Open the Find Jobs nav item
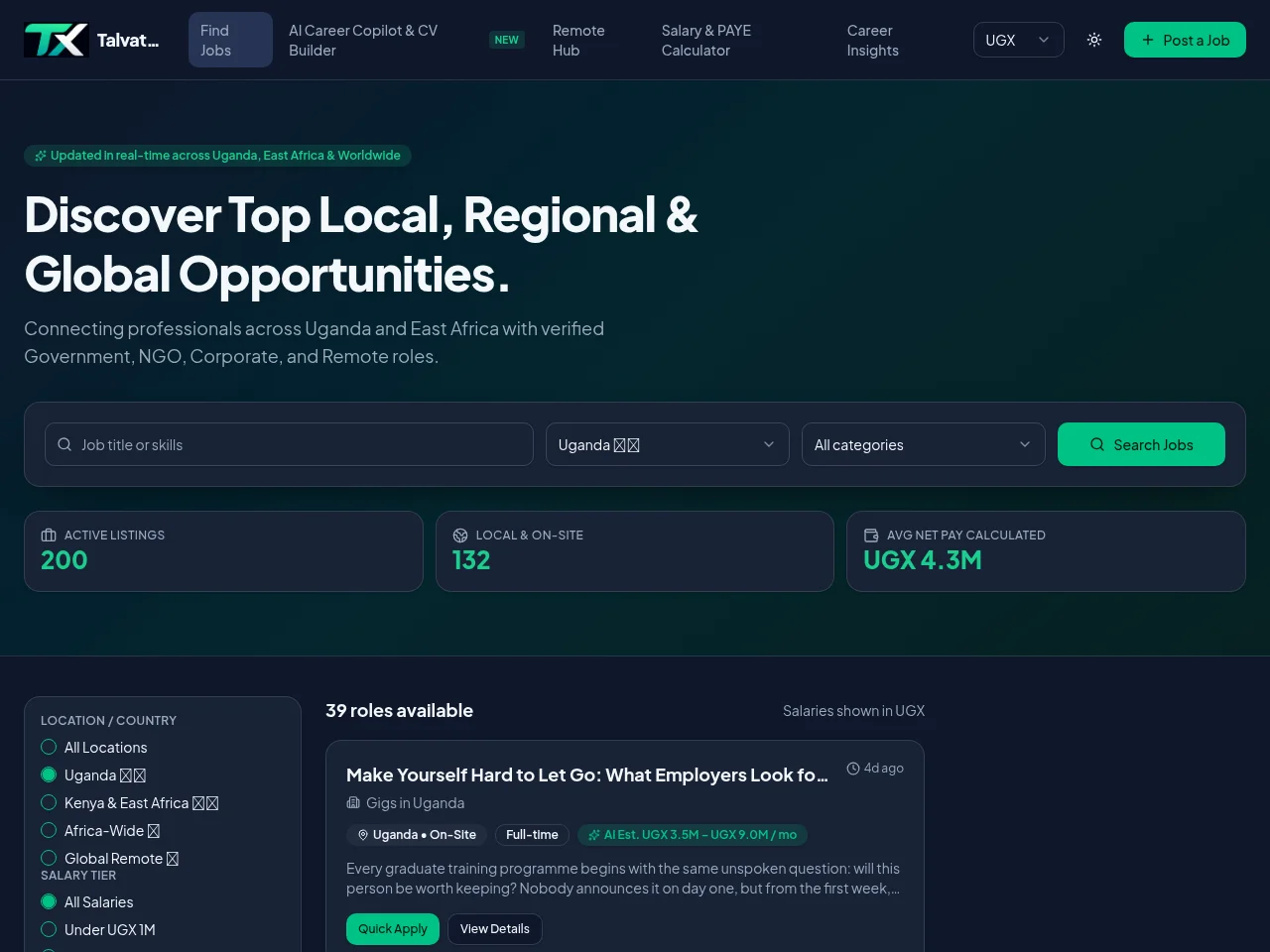This screenshot has height=952, width=1270. tap(230, 40)
